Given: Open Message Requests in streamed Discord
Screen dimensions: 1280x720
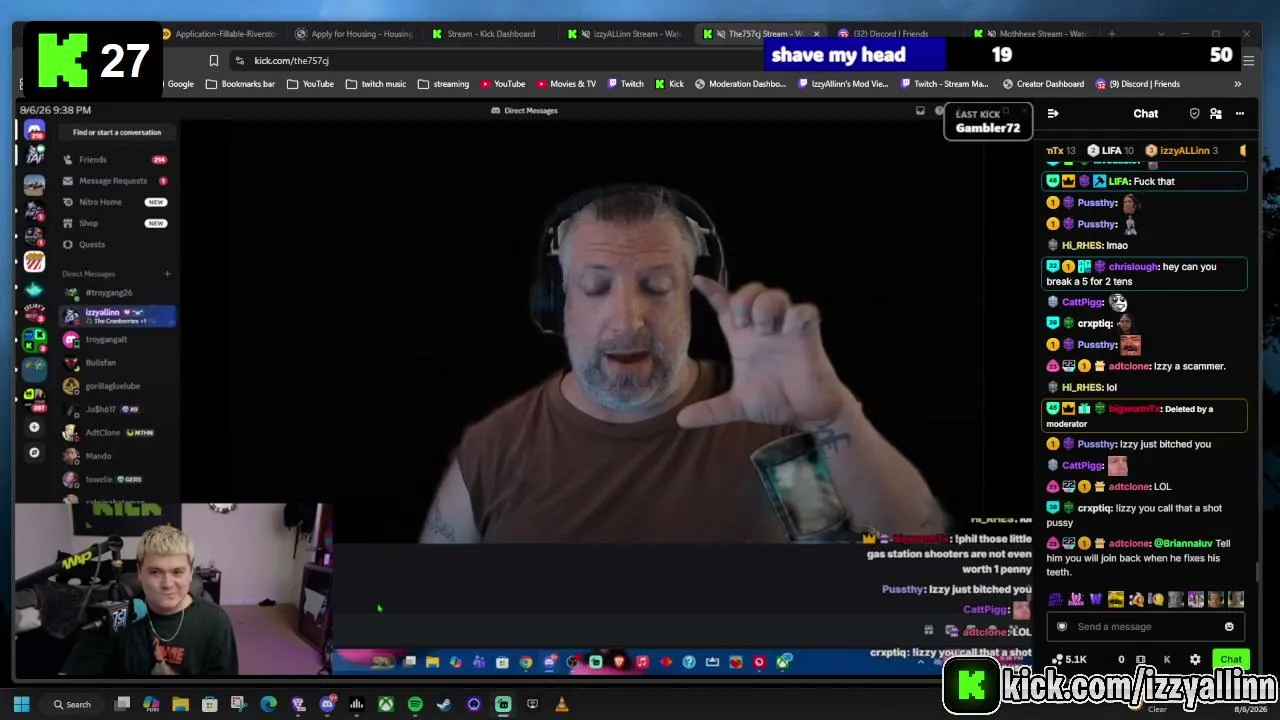Looking at the screenshot, I should (115, 181).
